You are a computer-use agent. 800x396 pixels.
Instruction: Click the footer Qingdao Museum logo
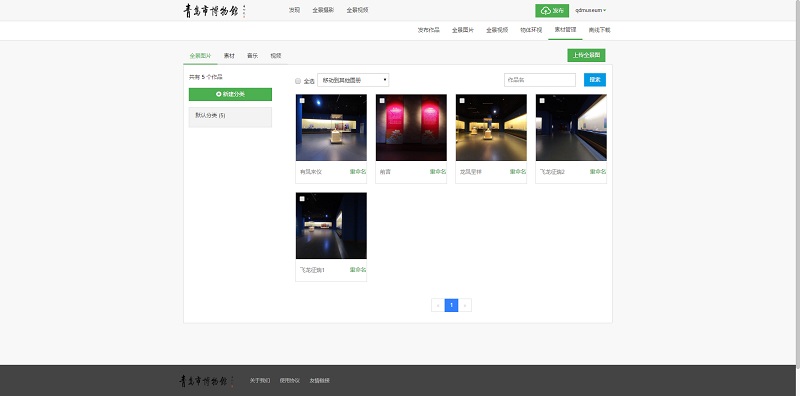[207, 381]
